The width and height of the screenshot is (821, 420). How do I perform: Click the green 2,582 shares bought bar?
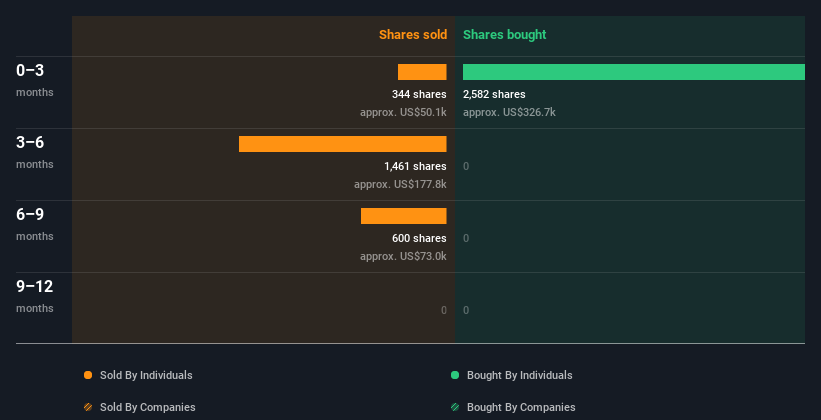[634, 72]
